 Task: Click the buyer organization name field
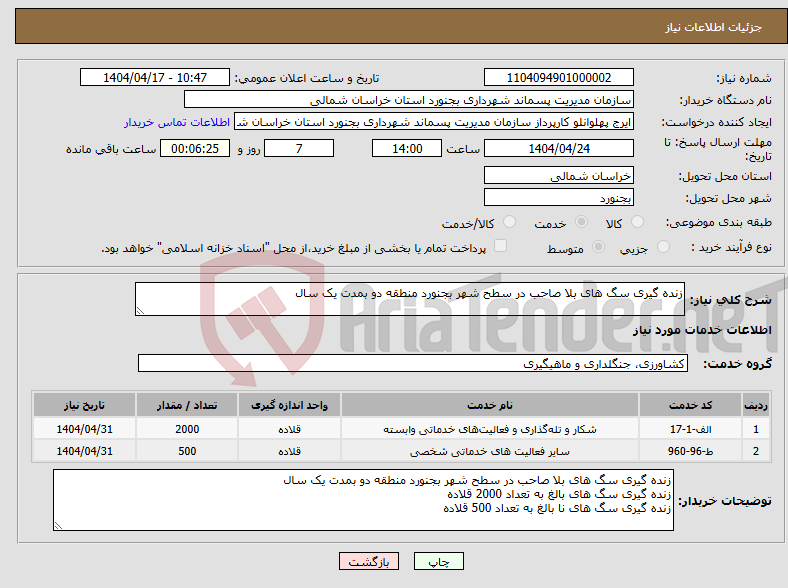tap(409, 100)
